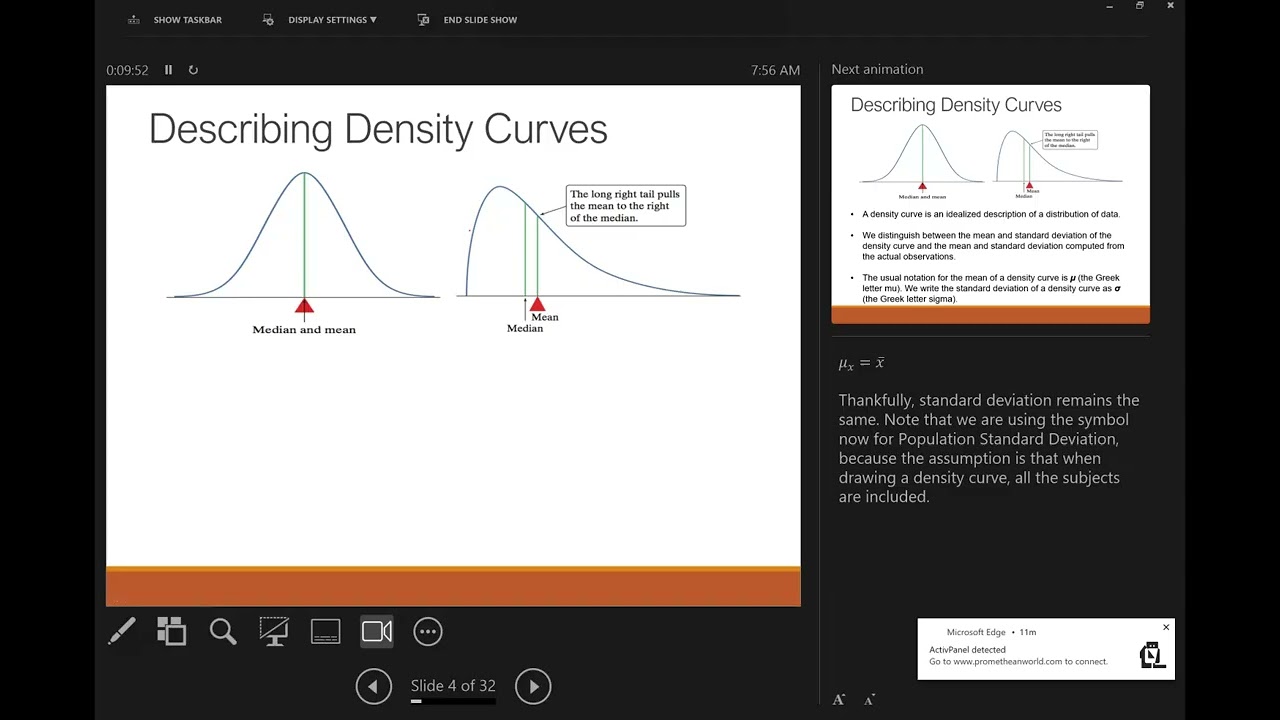1280x720 pixels.
Task: Black out the slide show screen
Action: click(x=274, y=631)
